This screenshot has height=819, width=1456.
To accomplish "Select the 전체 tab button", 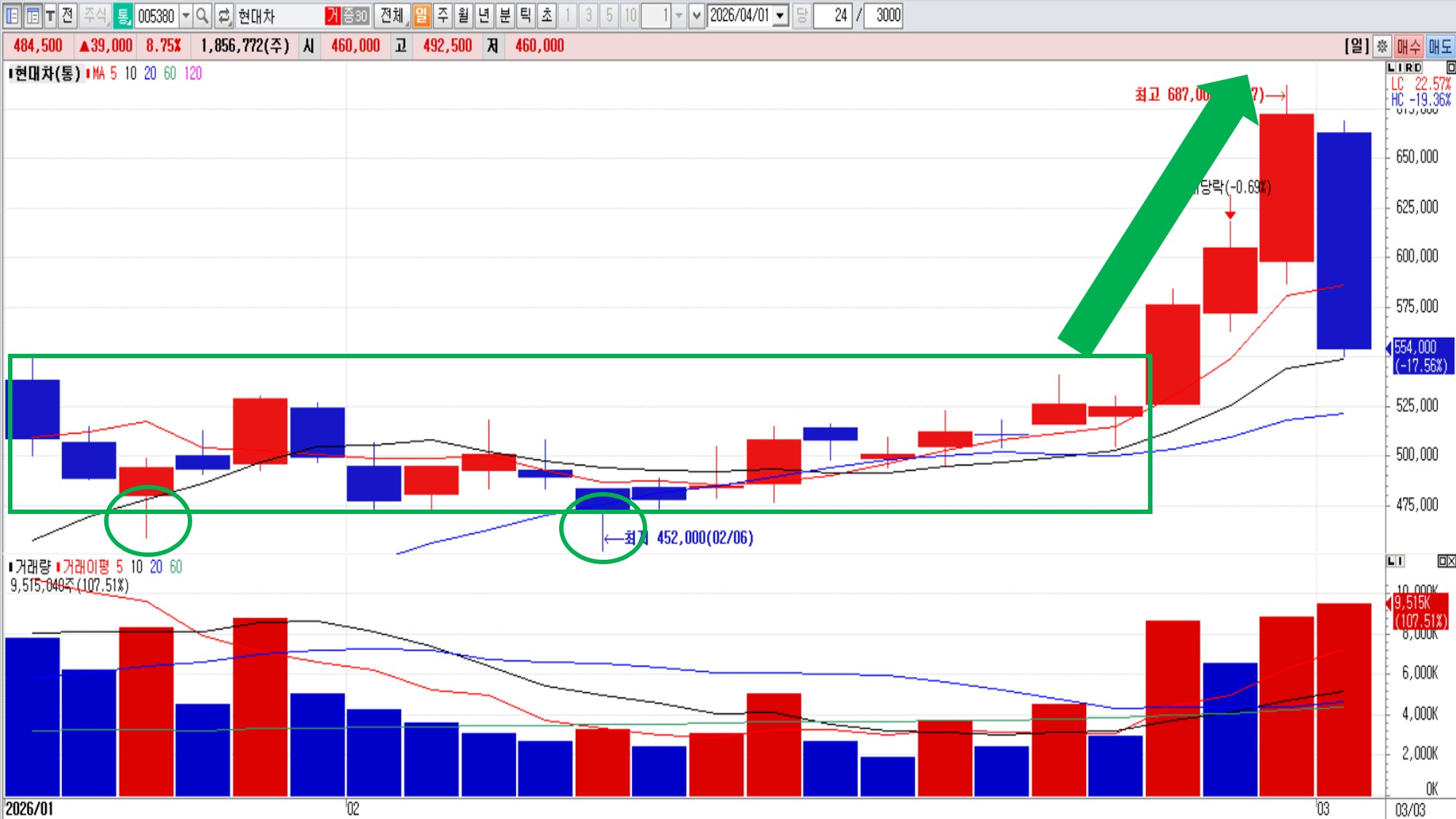I will coord(392,15).
